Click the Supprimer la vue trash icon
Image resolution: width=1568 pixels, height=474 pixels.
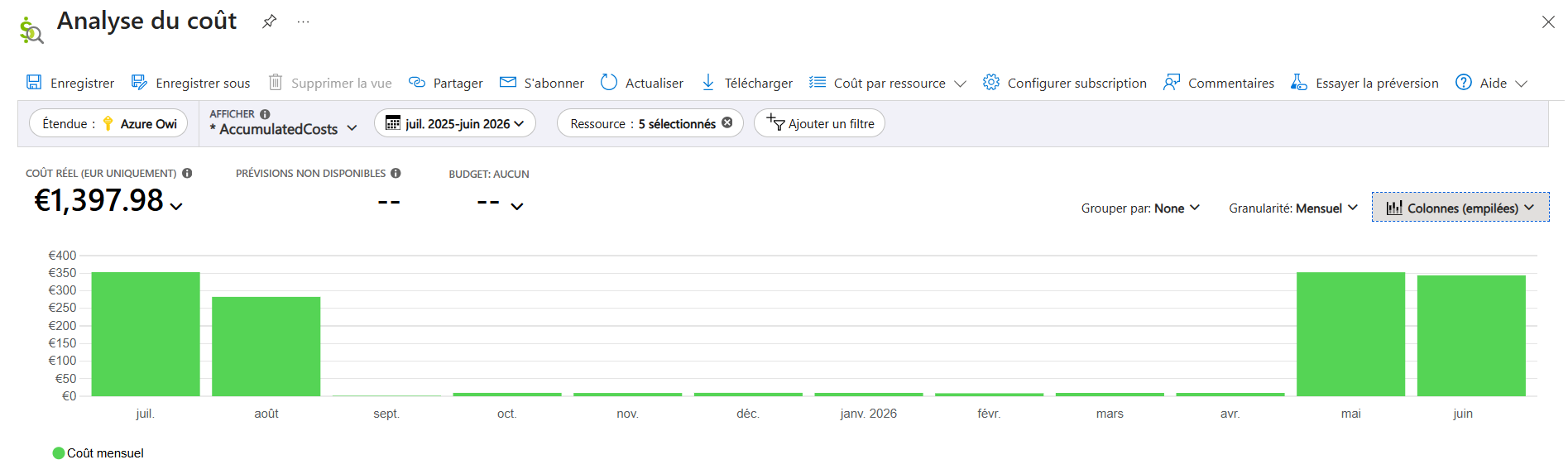276,82
